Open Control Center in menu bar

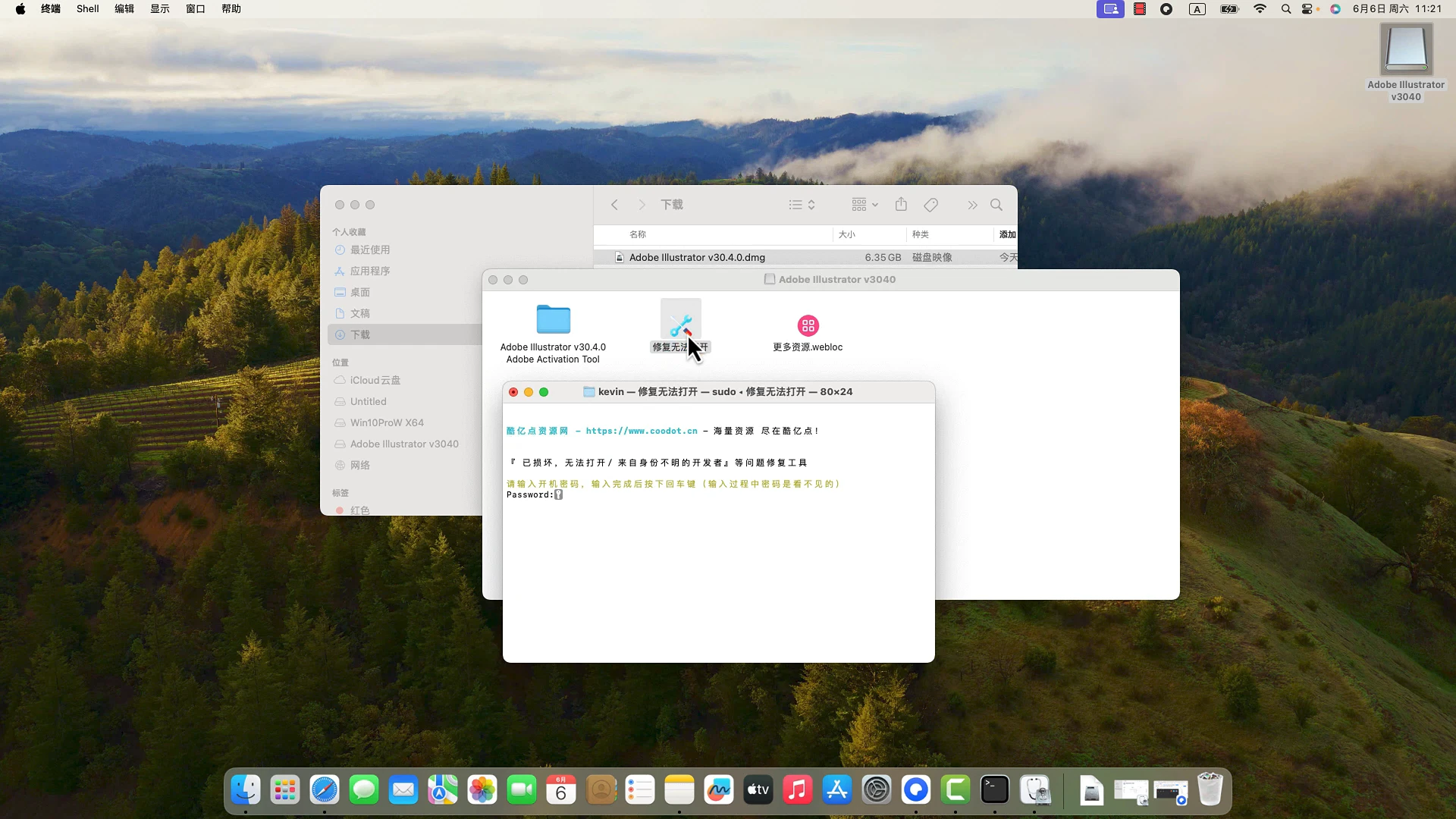1309,9
